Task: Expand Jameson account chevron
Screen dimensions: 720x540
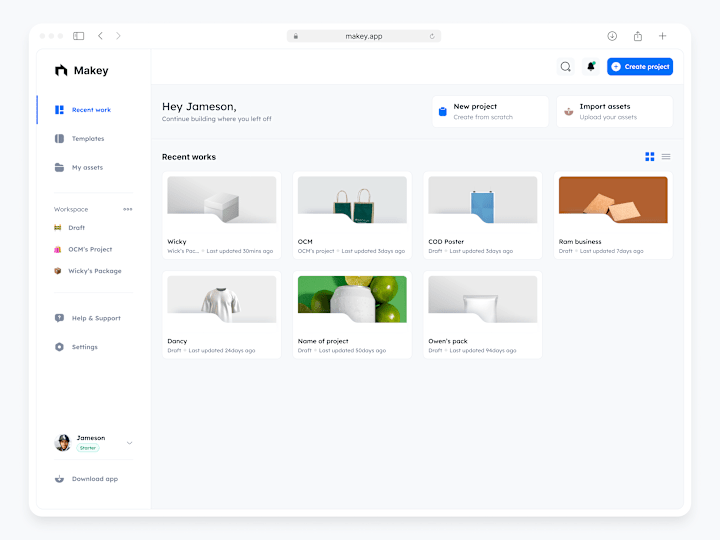Action: (x=129, y=443)
